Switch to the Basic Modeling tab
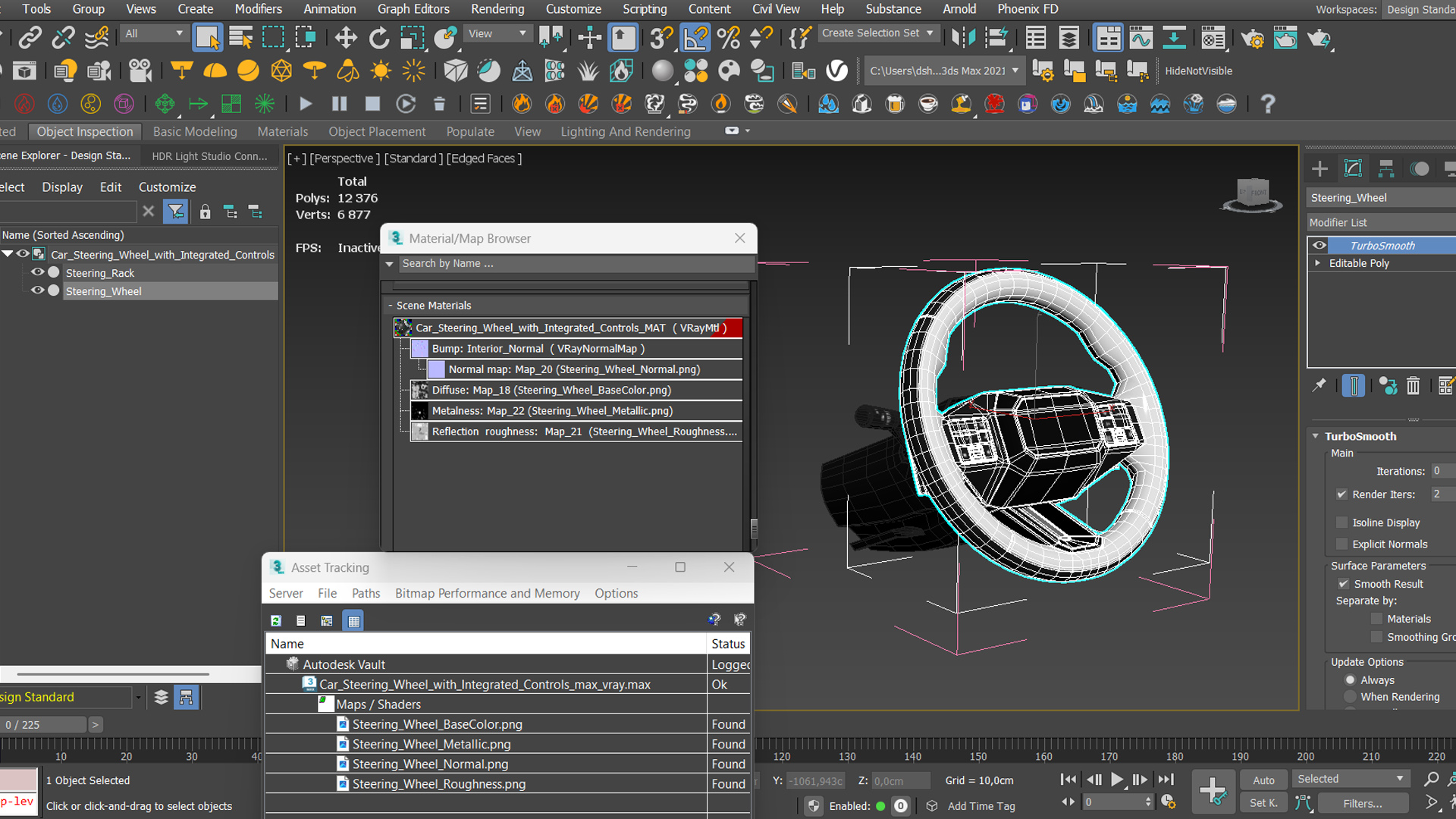The height and width of the screenshot is (819, 1456). pos(195,131)
